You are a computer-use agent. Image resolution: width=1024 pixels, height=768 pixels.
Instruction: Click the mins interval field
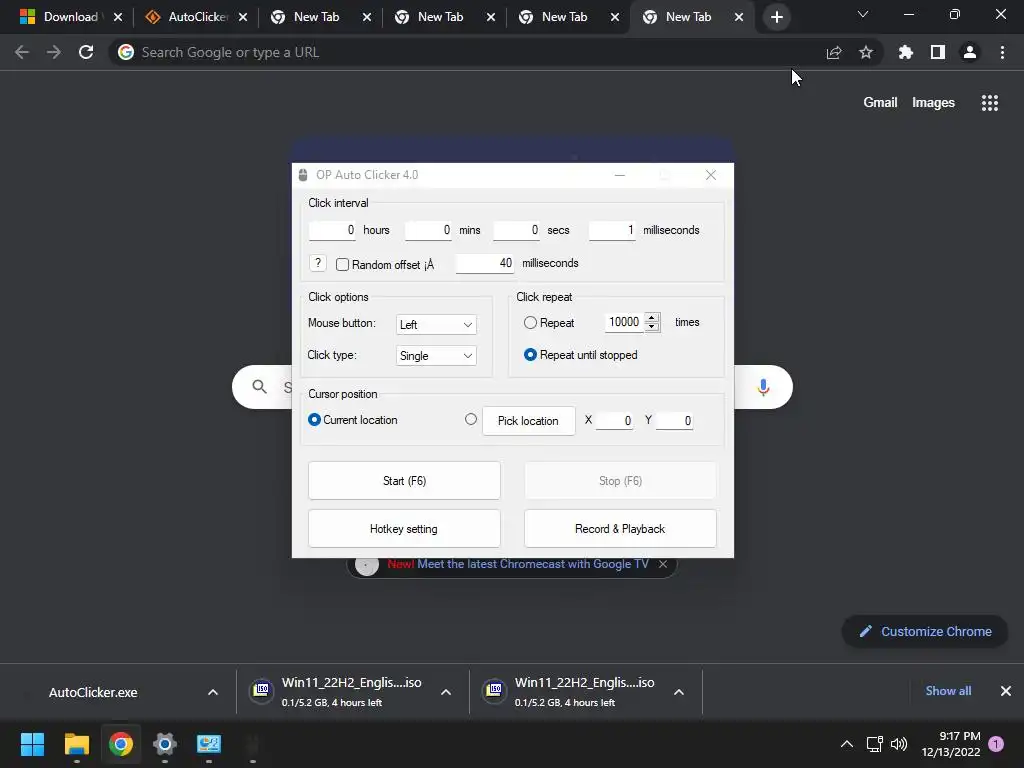click(428, 230)
